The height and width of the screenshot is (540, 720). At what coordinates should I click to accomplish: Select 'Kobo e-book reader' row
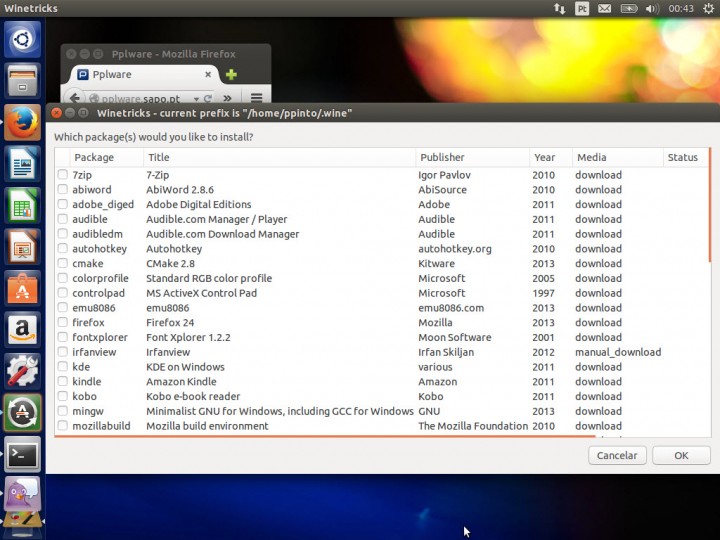tap(382, 396)
